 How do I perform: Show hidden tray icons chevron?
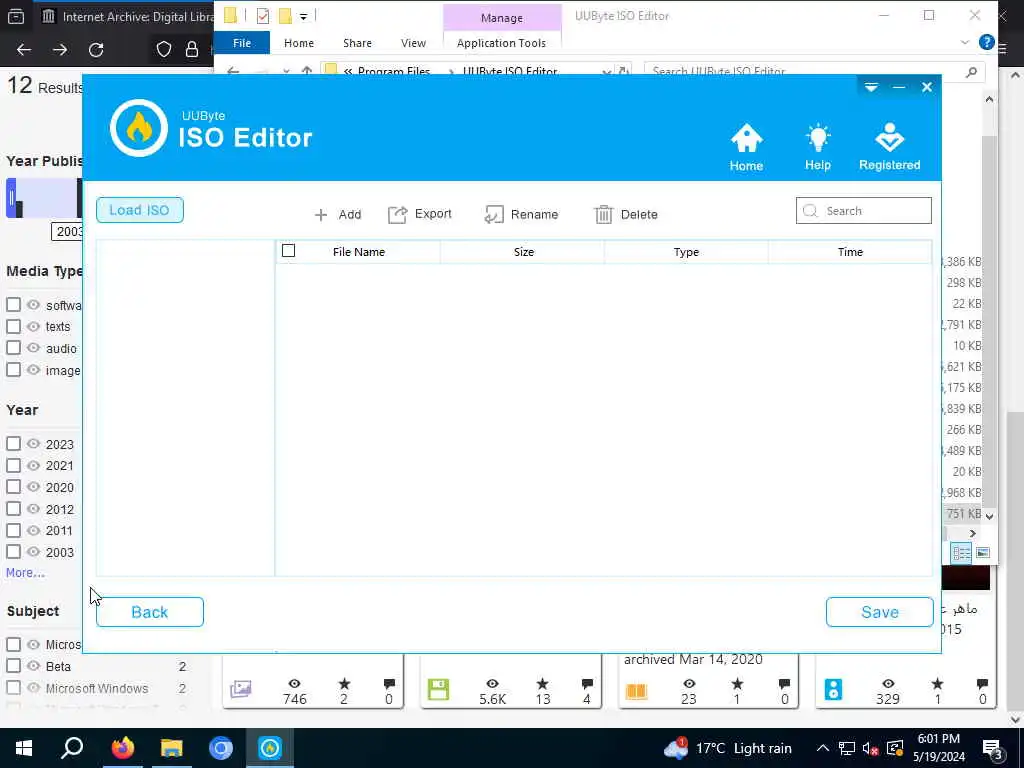[823, 748]
